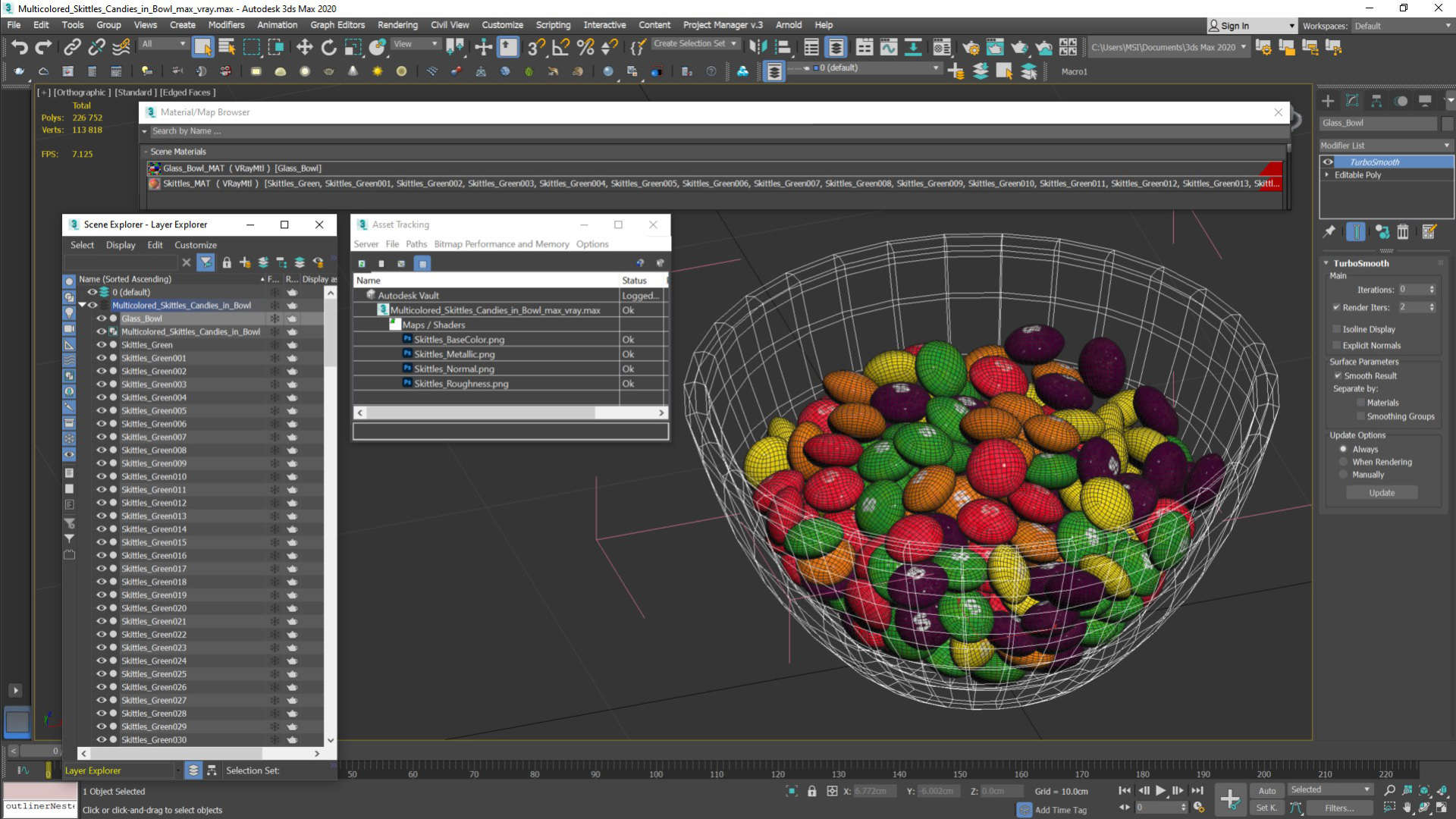
Task: Click the Filters... key filter button
Action: tap(1339, 808)
